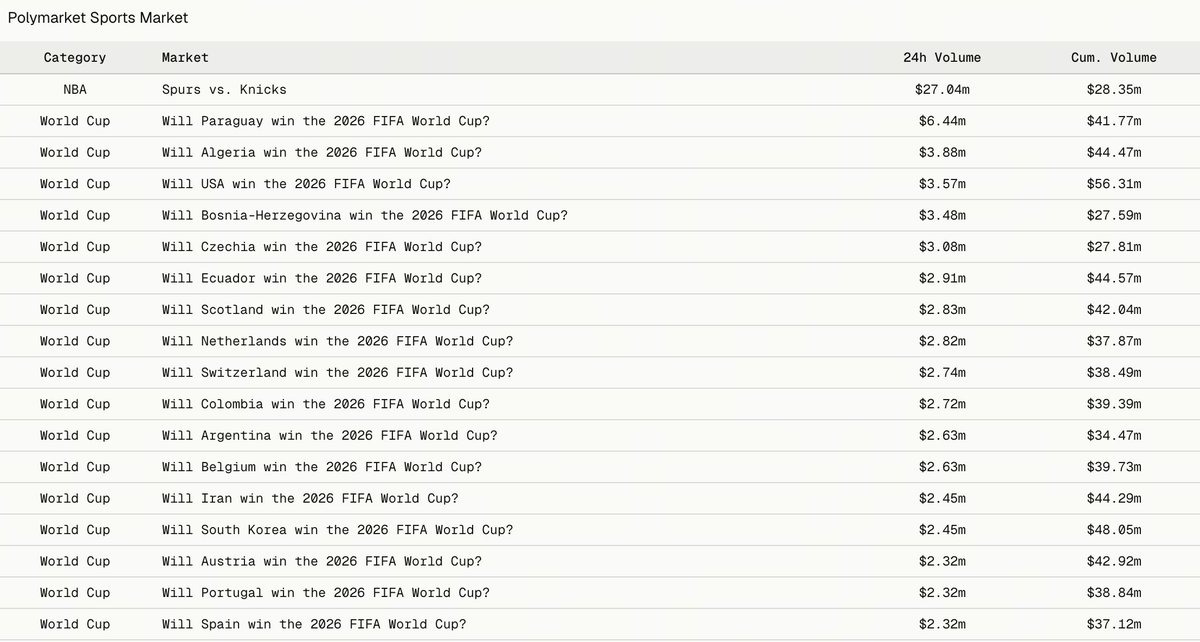The width and height of the screenshot is (1200, 642).
Task: Click the Polymarket Sports Market title
Action: (x=98, y=18)
